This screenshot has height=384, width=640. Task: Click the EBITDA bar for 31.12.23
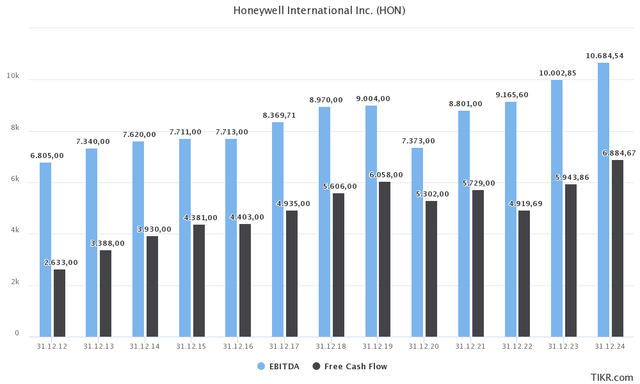[557, 209]
